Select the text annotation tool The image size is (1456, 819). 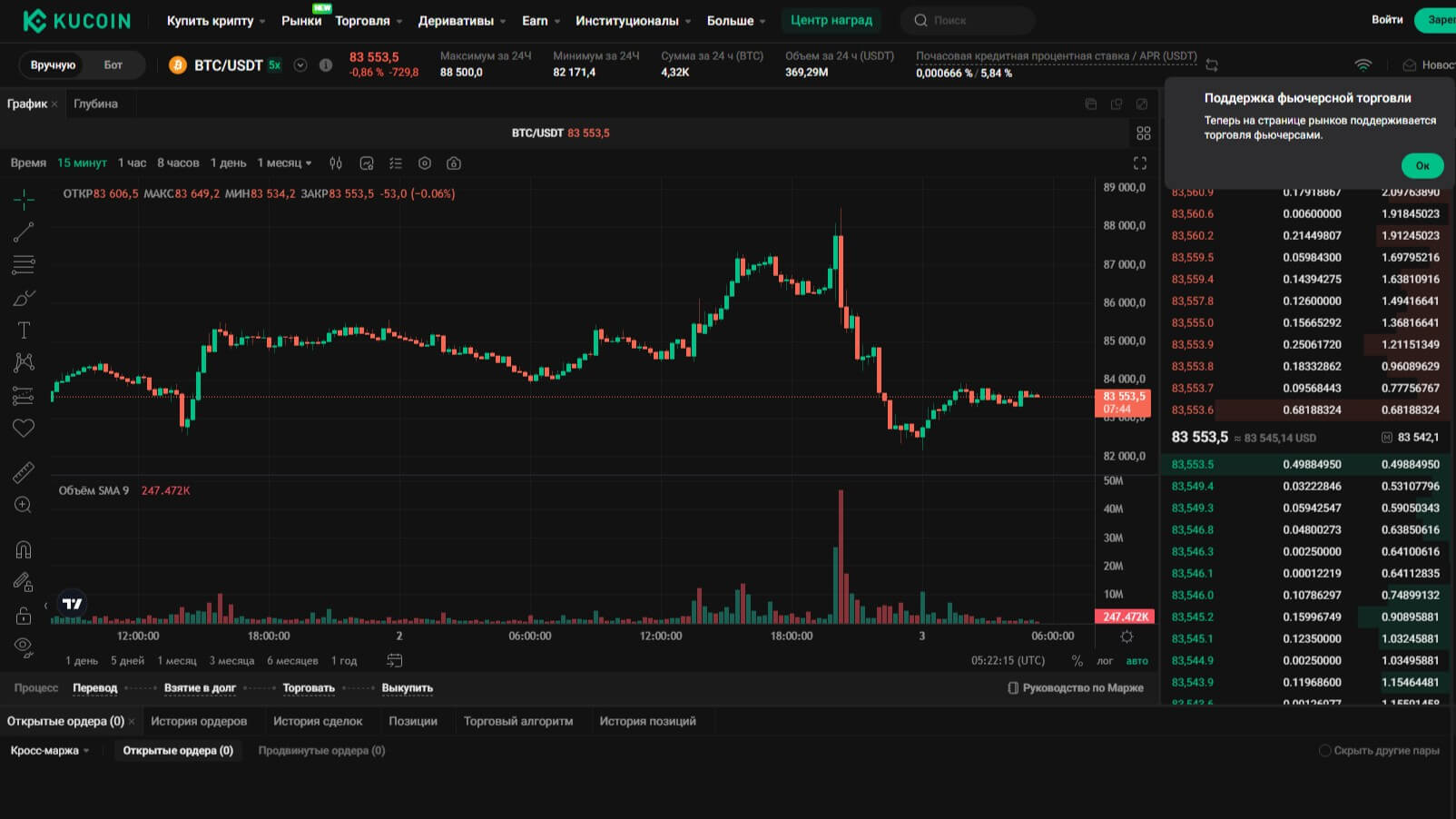click(24, 331)
